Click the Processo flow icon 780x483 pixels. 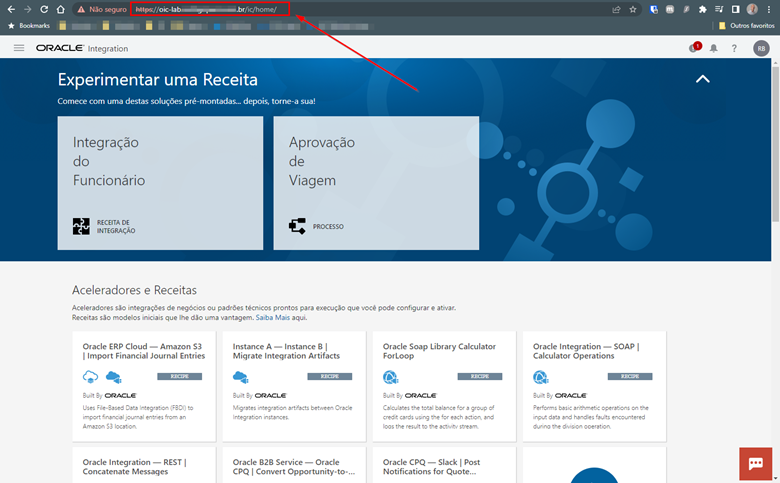pyautogui.click(x=297, y=226)
